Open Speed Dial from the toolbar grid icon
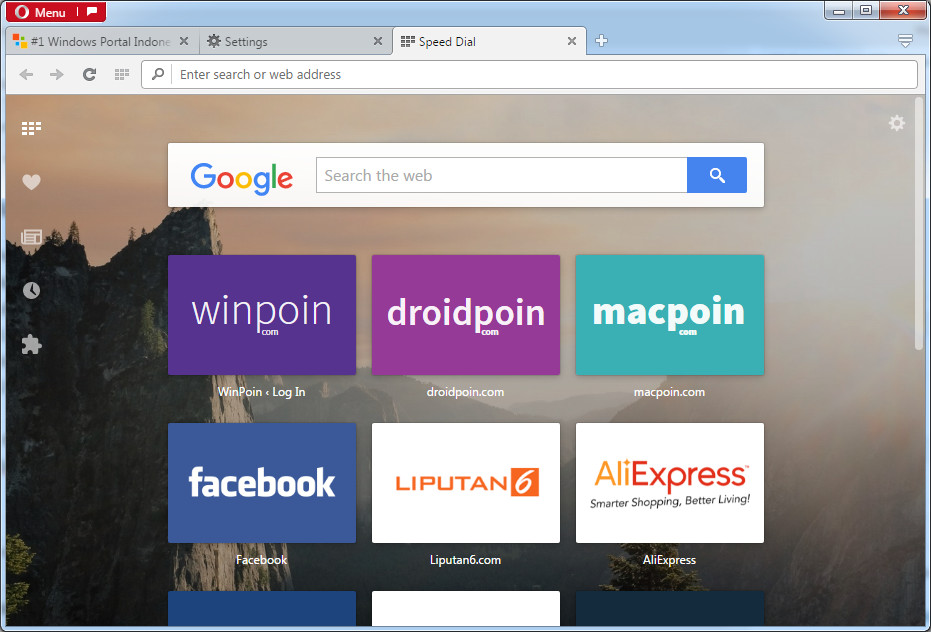931x632 pixels. (x=122, y=74)
